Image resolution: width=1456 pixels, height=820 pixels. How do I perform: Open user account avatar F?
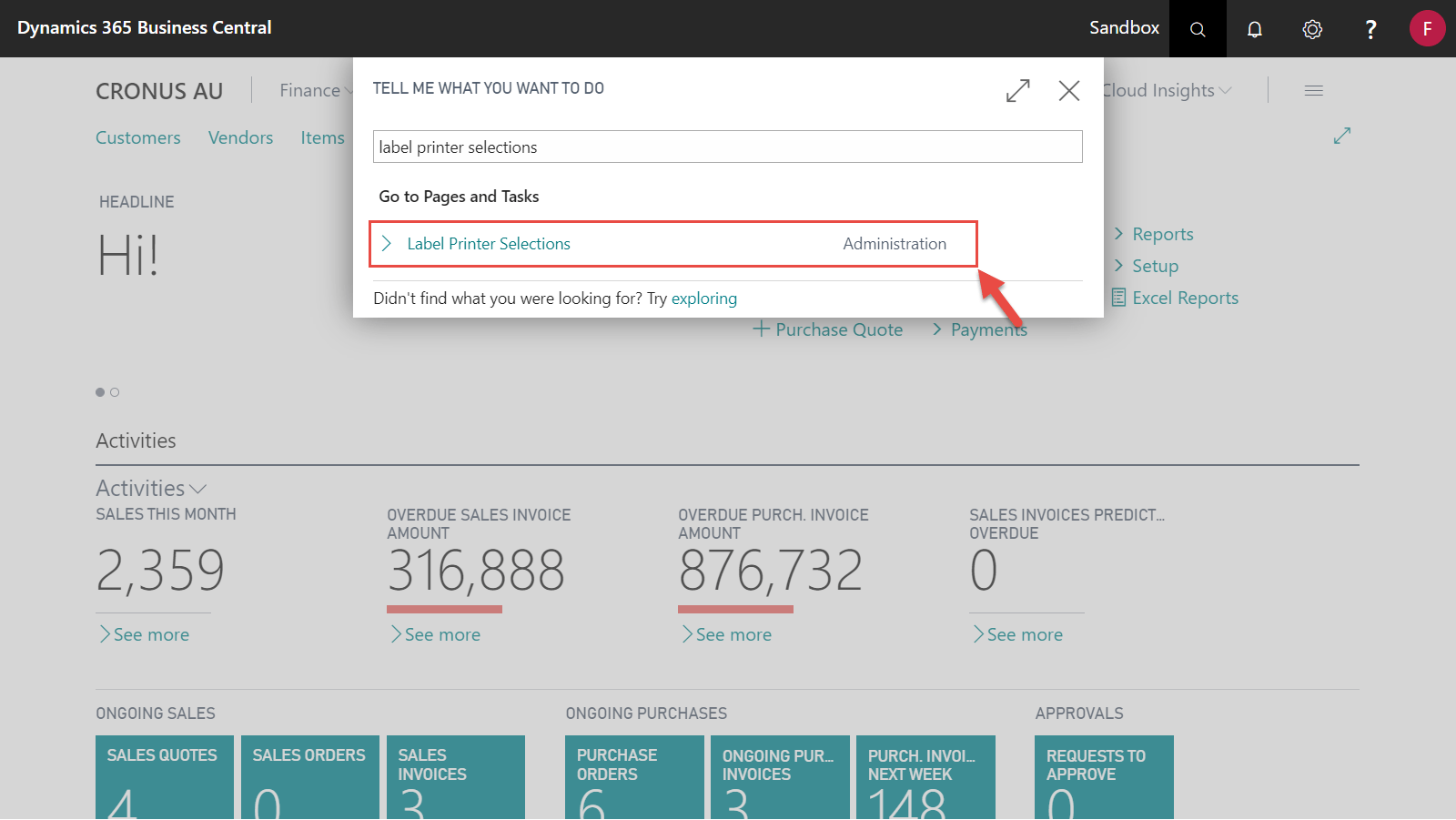1427,28
